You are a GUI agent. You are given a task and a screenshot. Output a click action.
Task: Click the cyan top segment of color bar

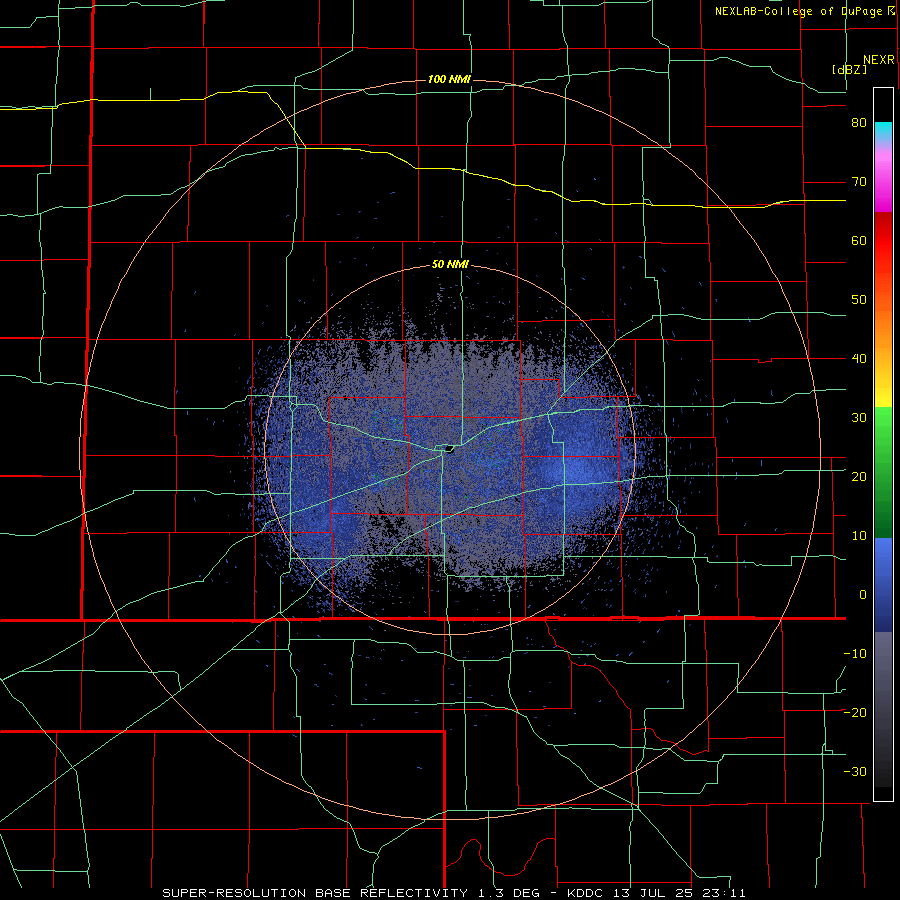point(883,131)
